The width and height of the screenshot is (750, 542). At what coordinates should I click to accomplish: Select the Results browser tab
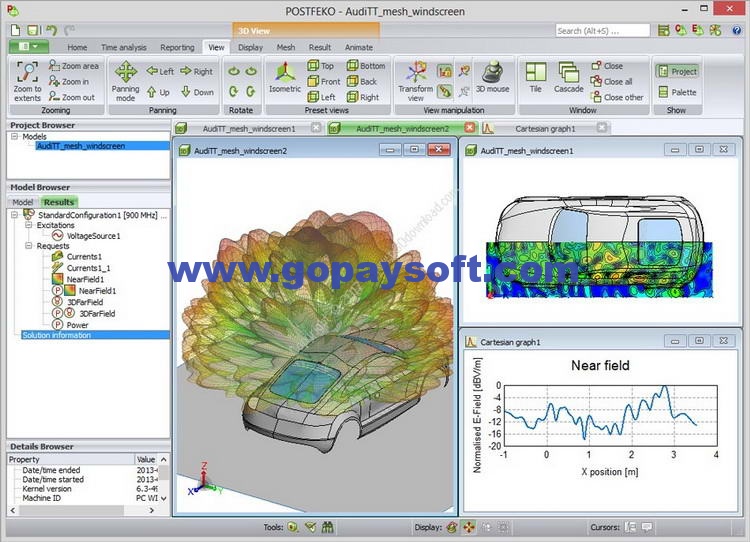point(59,202)
